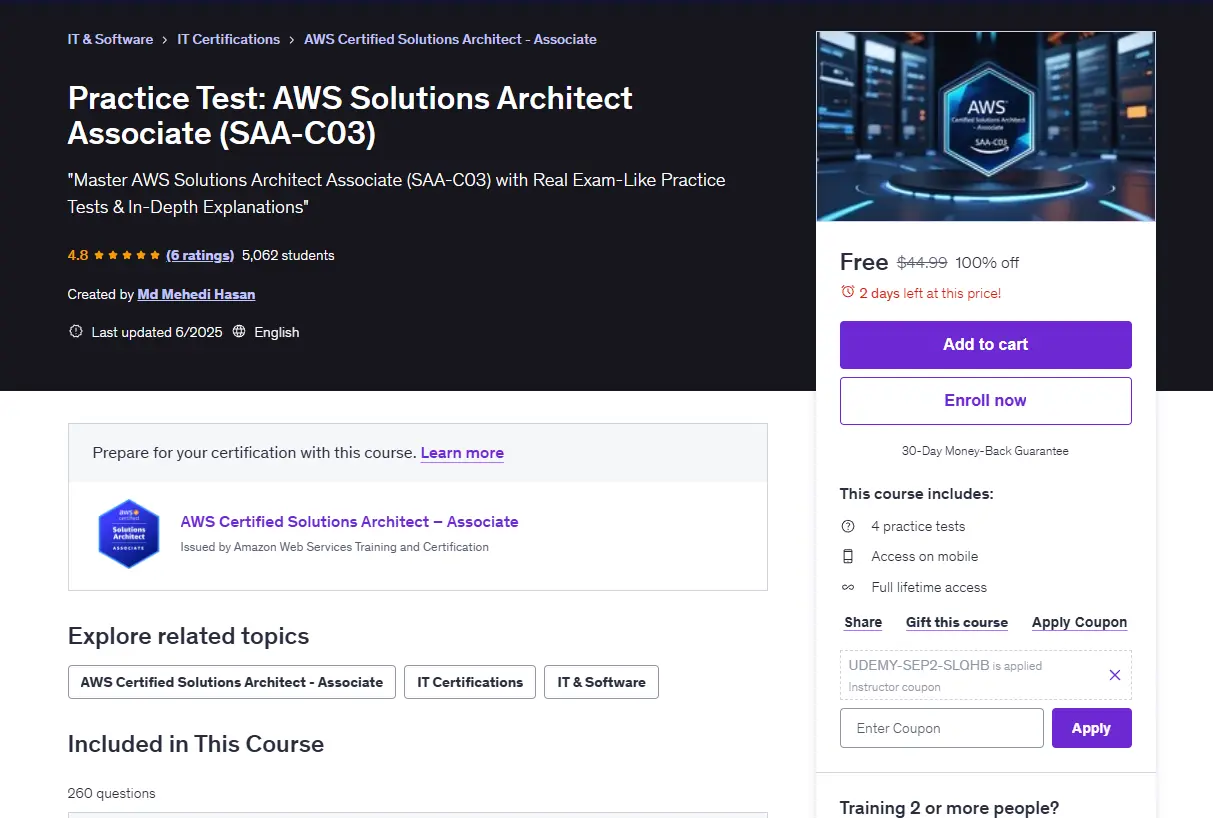This screenshot has width=1213, height=818.
Task: Click the Enroll now button
Action: coord(985,401)
